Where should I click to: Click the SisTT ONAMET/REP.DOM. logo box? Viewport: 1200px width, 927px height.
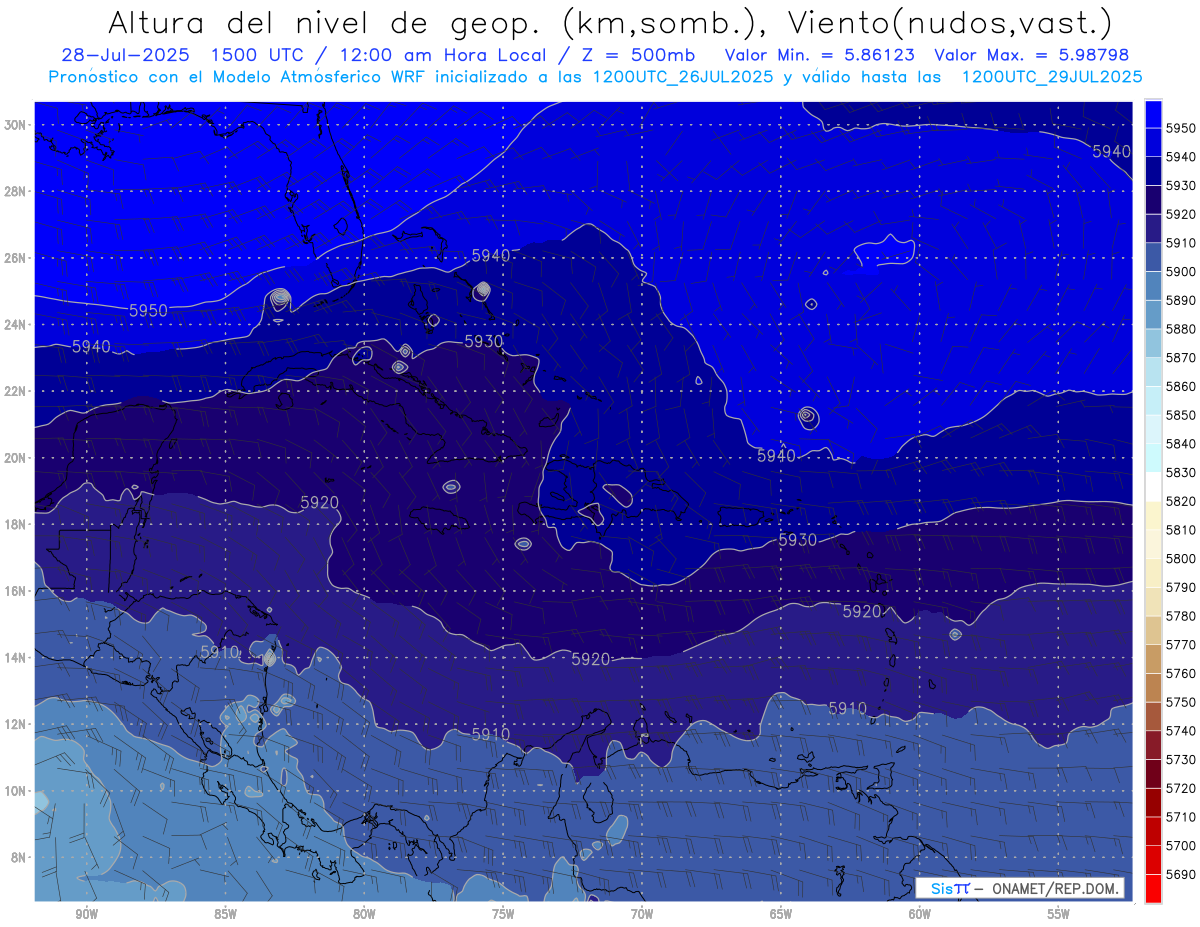[x=1020, y=888]
